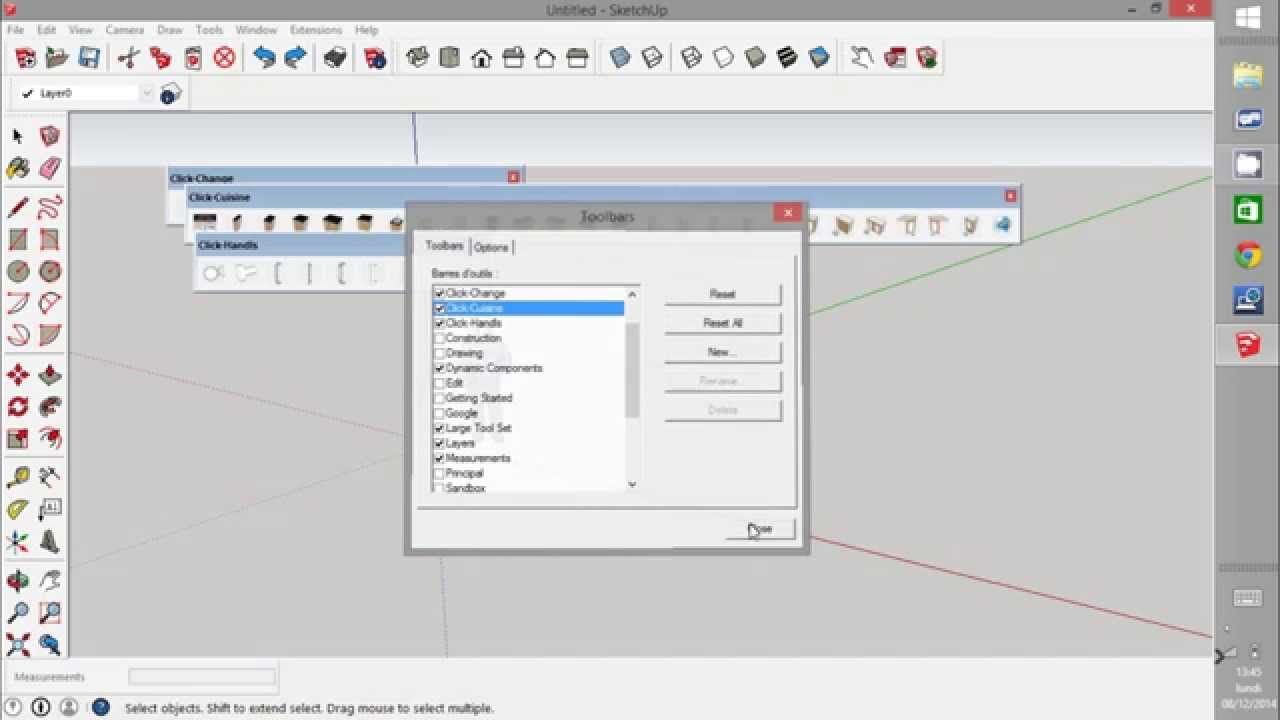Pick the Polygon tool
The width and height of the screenshot is (1280, 720).
pos(50,271)
